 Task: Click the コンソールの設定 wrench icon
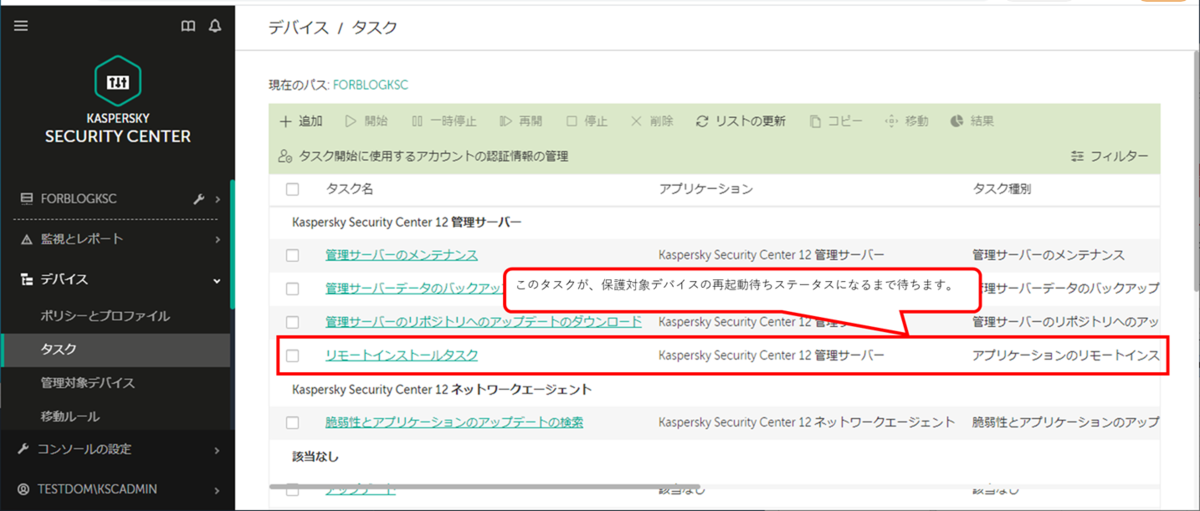coord(24,449)
